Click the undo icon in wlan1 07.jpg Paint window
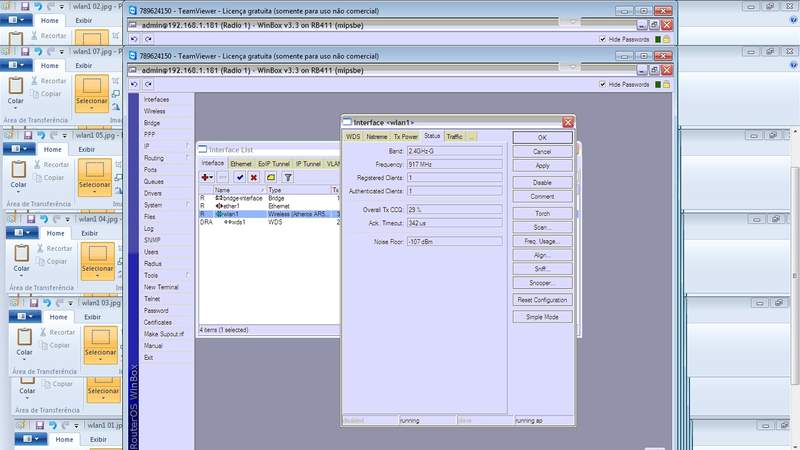 (38, 52)
